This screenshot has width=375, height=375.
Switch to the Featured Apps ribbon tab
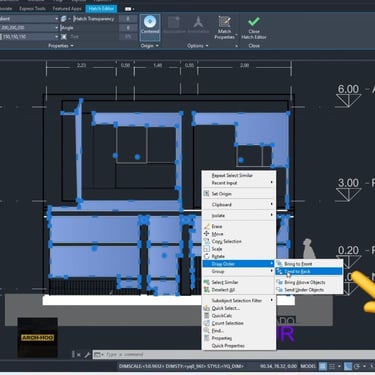coord(67,9)
